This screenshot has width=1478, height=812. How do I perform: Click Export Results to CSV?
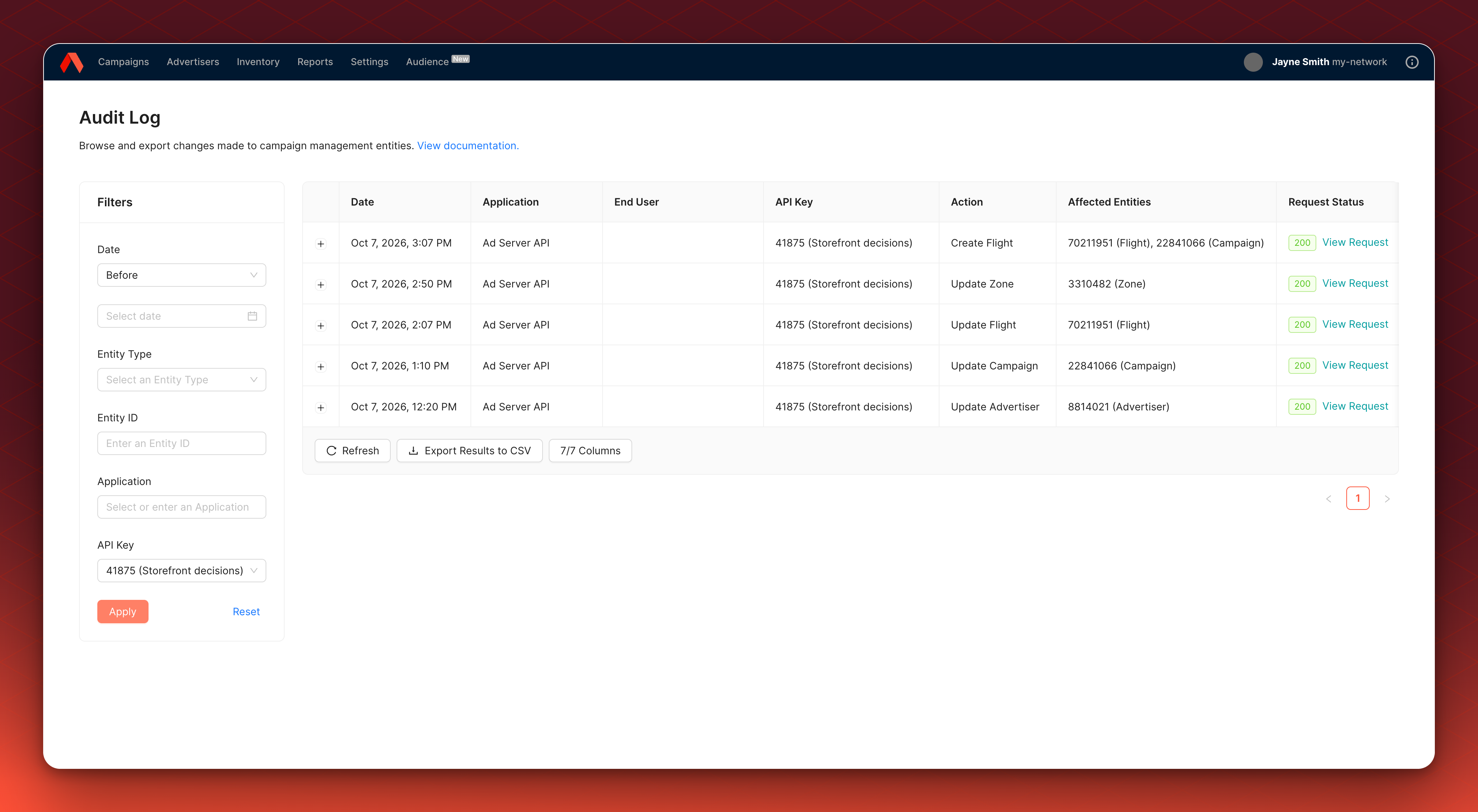[x=469, y=451]
